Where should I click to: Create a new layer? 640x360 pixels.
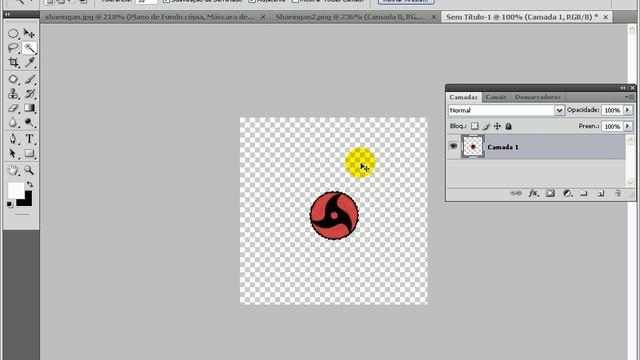coord(601,193)
